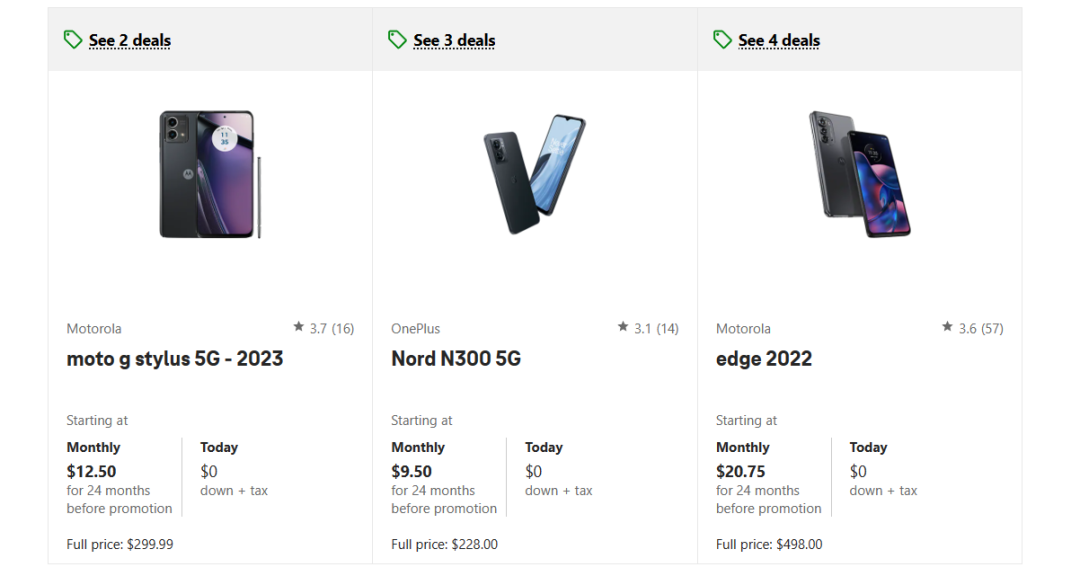Click the $12.50 monthly price
The height and width of the screenshot is (576, 1080).
tap(91, 471)
